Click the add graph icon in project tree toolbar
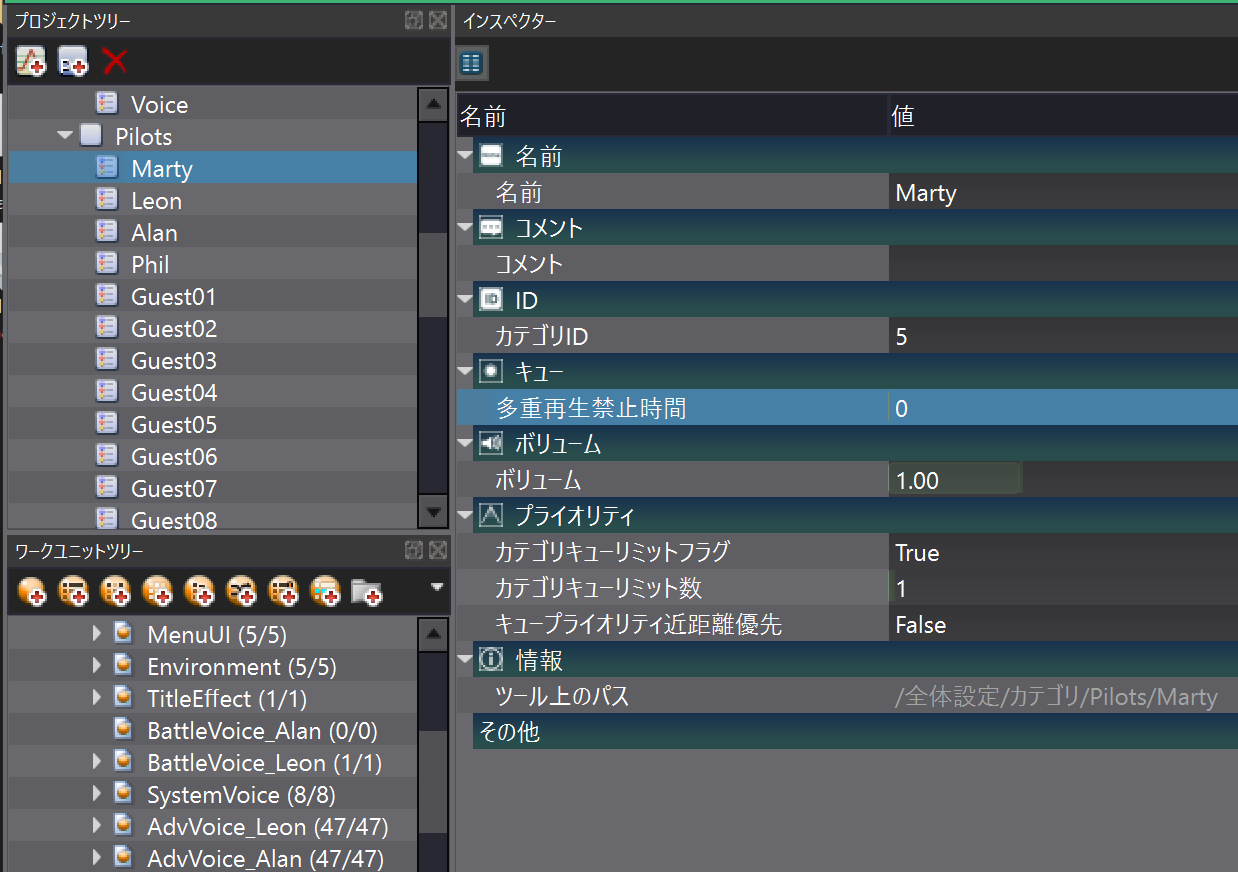This screenshot has width=1238, height=872. click(x=31, y=61)
